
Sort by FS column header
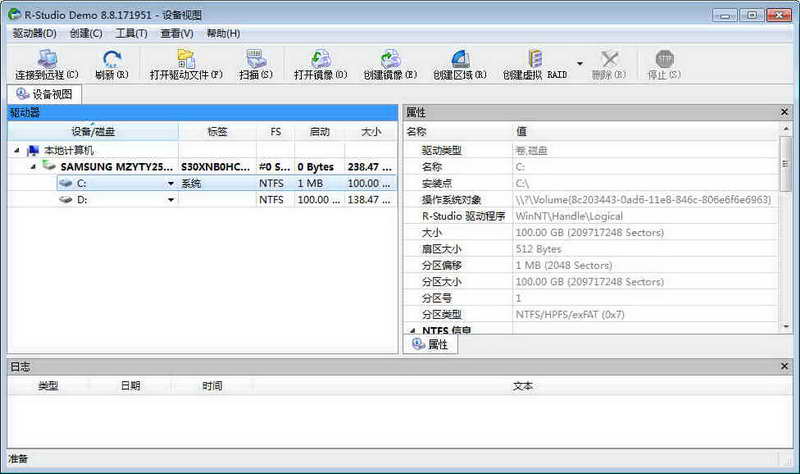coord(276,132)
